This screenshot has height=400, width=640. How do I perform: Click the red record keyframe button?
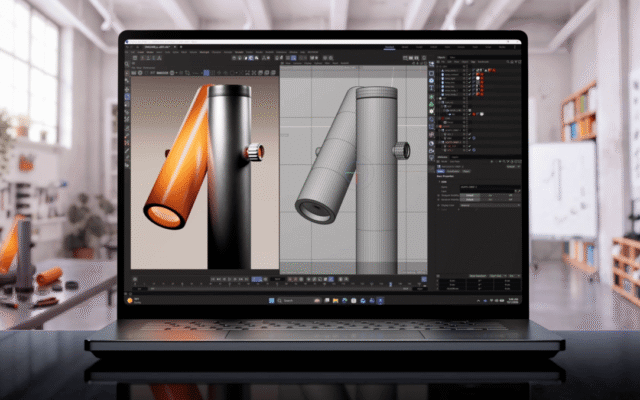coord(290,279)
